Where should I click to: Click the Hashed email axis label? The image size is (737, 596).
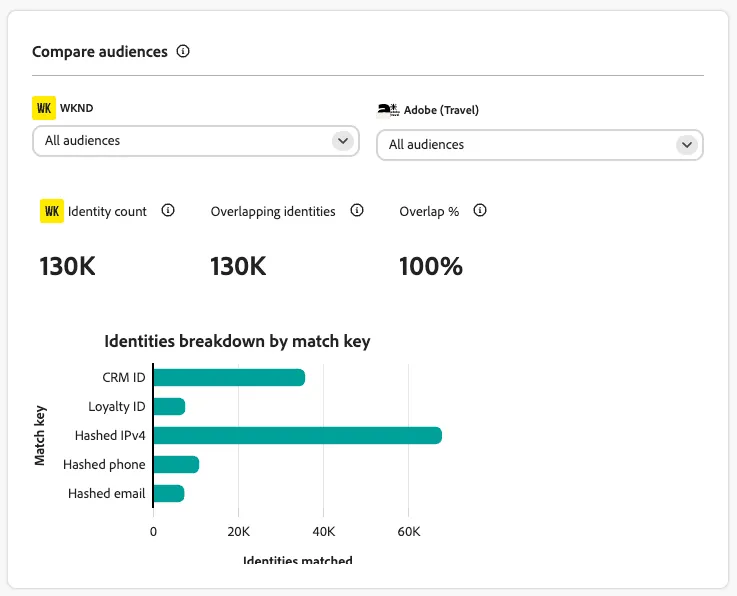pos(106,494)
